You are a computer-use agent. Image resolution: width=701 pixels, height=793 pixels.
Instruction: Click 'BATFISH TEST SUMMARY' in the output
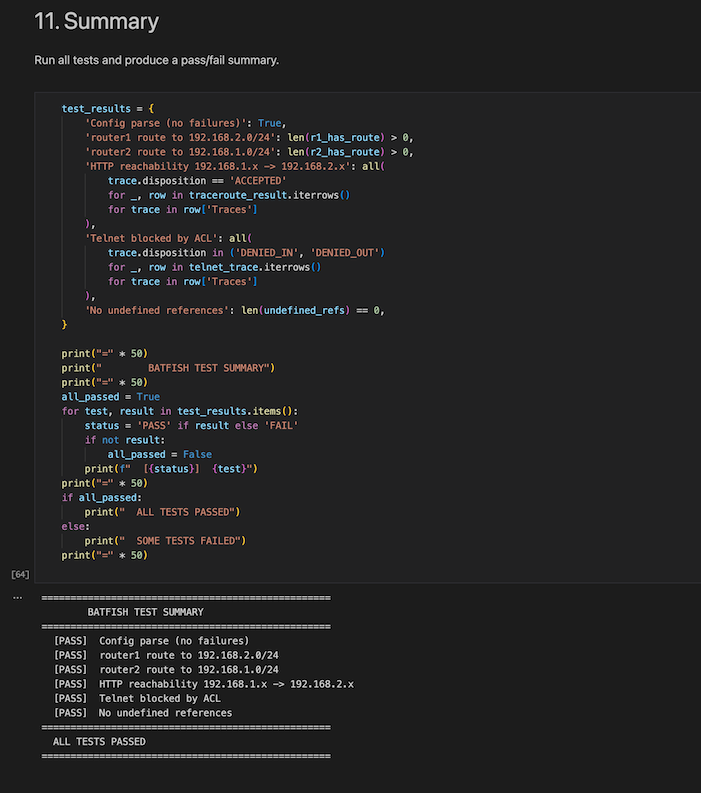[145, 612]
